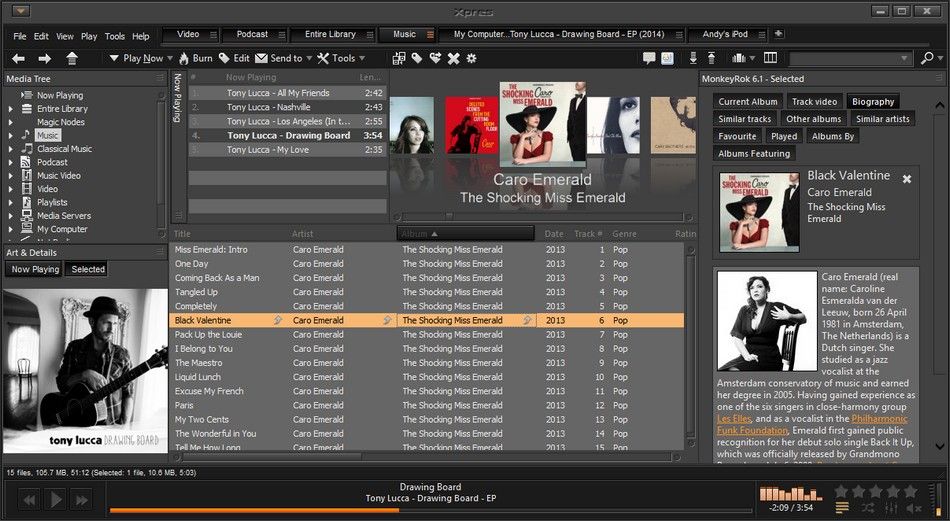950x521 pixels.
Task: Select 'Tony Lucca - Nashville' in Now Playing
Action: coord(287,107)
